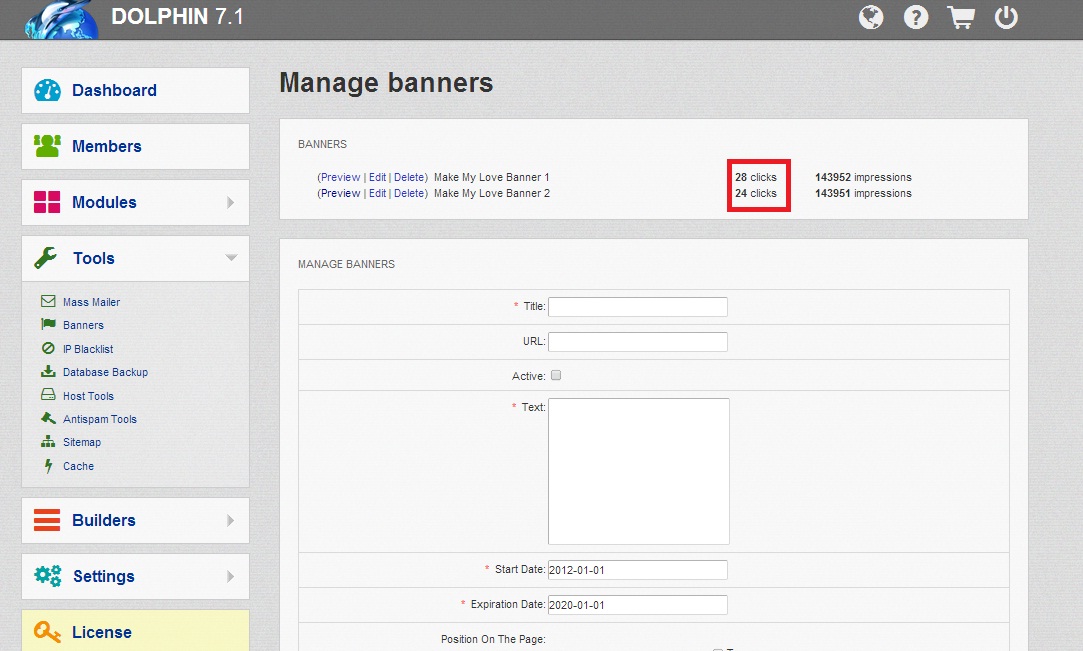
Task: Log out using the power icon
Action: 1006,17
